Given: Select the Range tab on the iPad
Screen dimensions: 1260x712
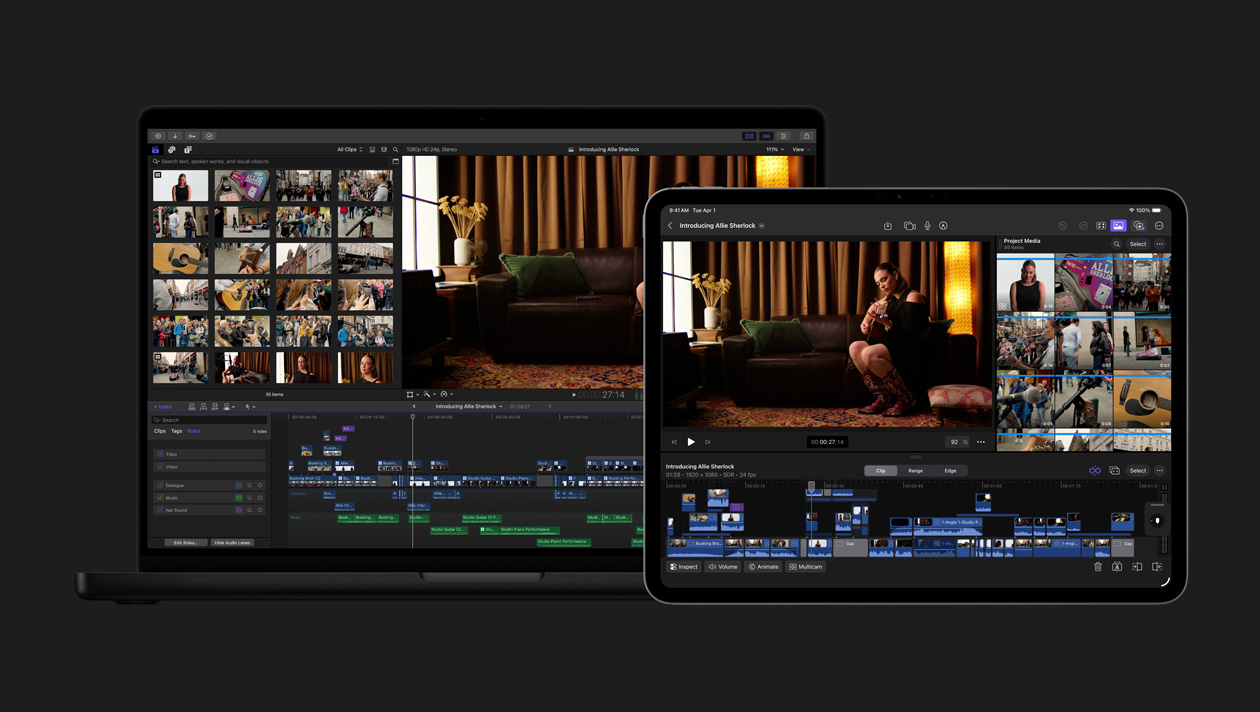Looking at the screenshot, I should pos(915,470).
